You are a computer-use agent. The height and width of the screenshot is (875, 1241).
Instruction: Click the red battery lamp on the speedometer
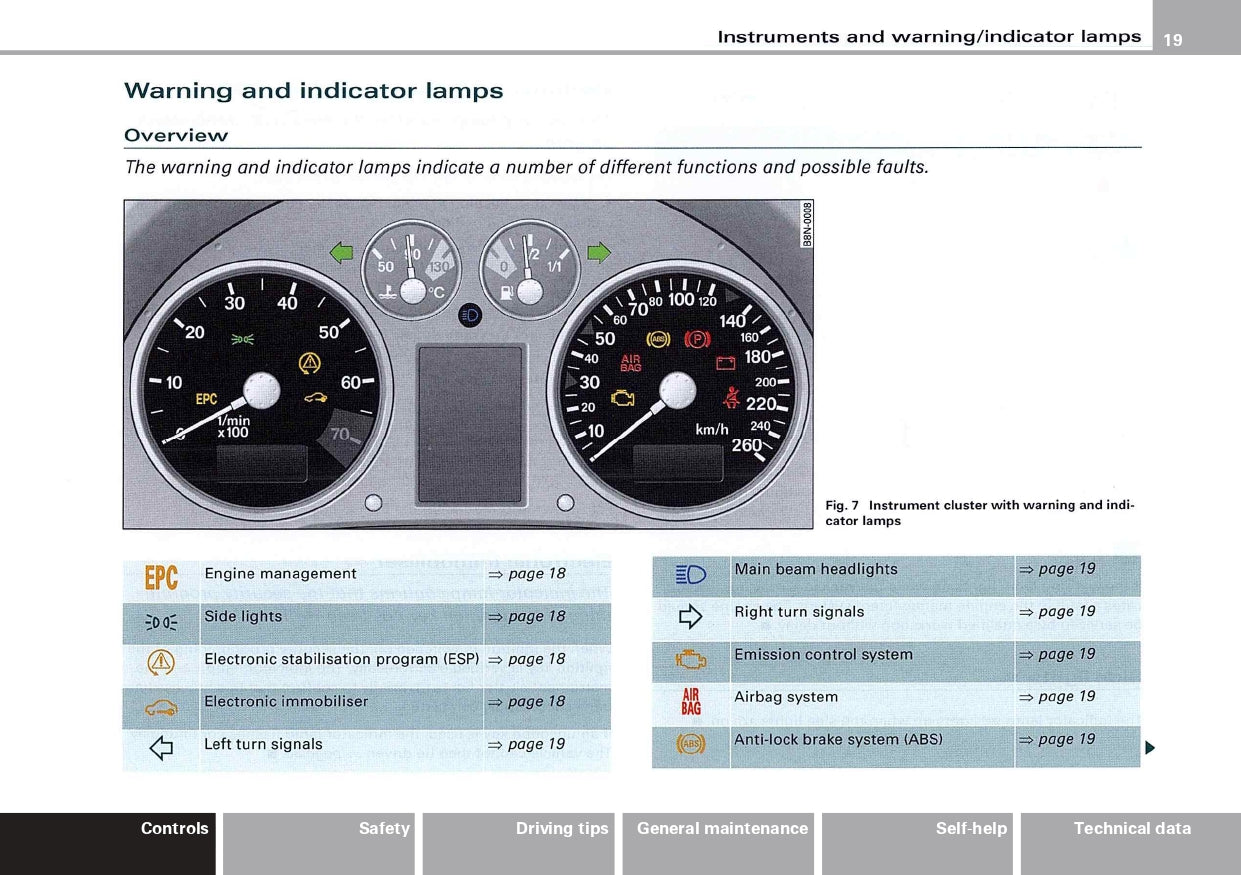click(x=725, y=362)
